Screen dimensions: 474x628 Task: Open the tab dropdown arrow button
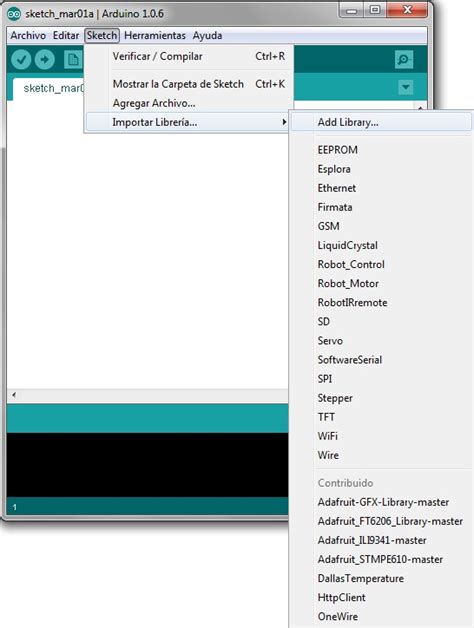point(406,87)
